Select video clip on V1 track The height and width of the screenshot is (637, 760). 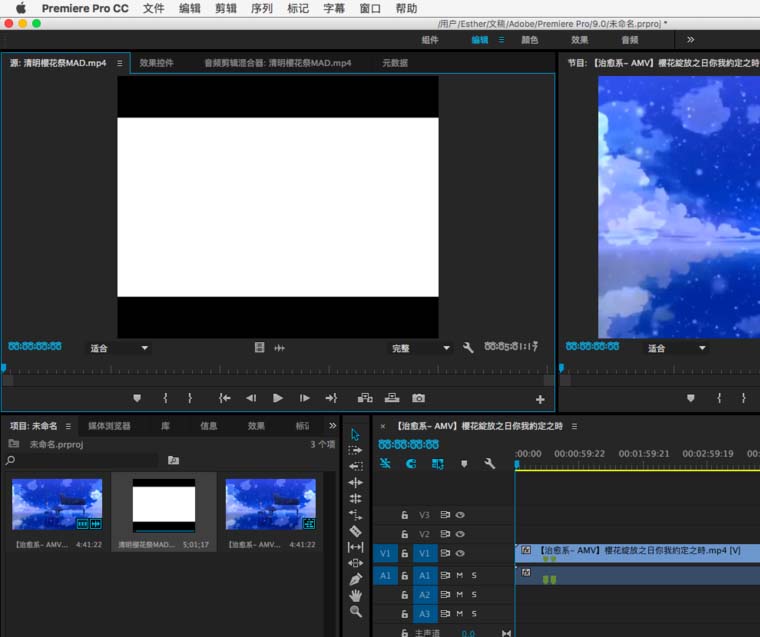click(x=637, y=553)
